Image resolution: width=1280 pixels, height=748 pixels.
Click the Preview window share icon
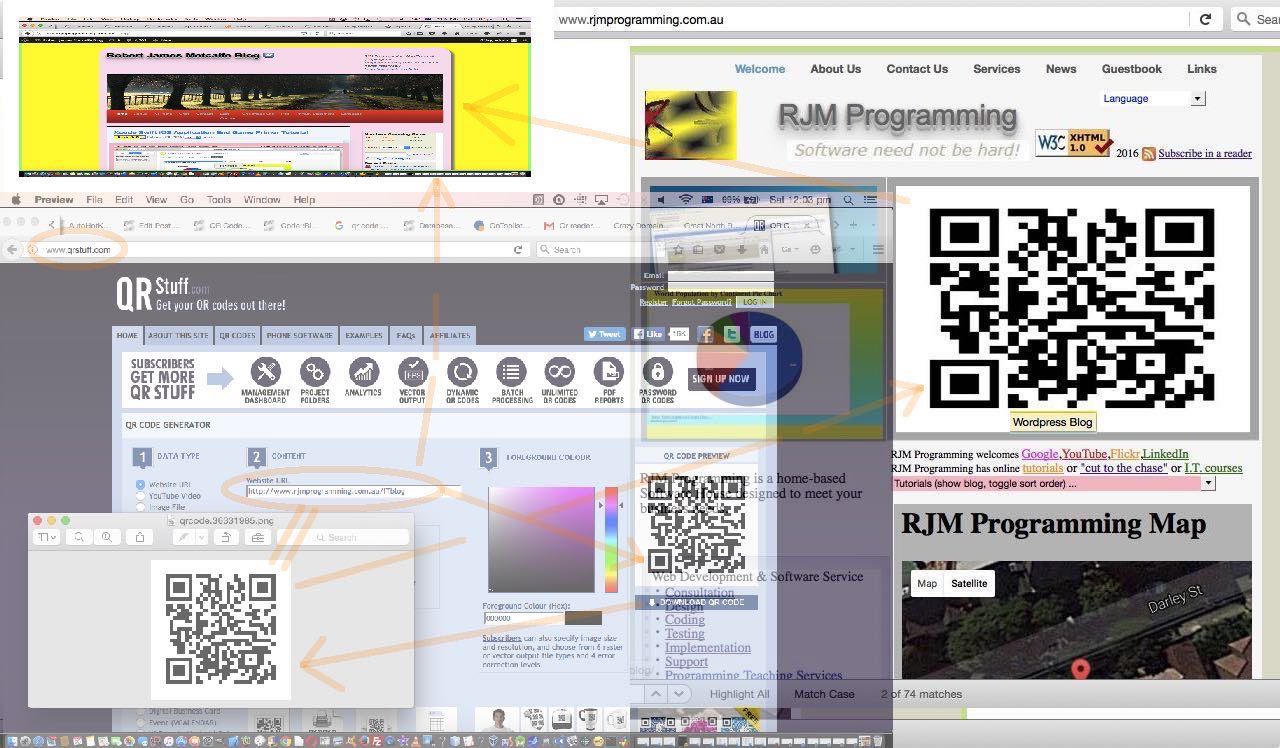[139, 537]
